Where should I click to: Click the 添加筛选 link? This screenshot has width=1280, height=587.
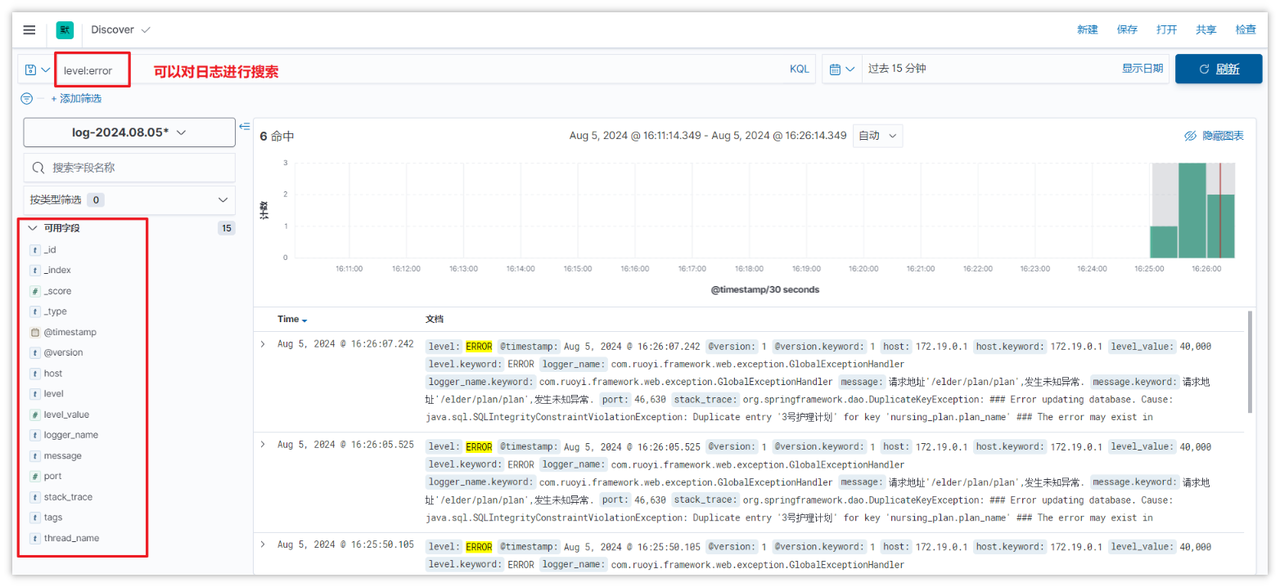point(76,99)
